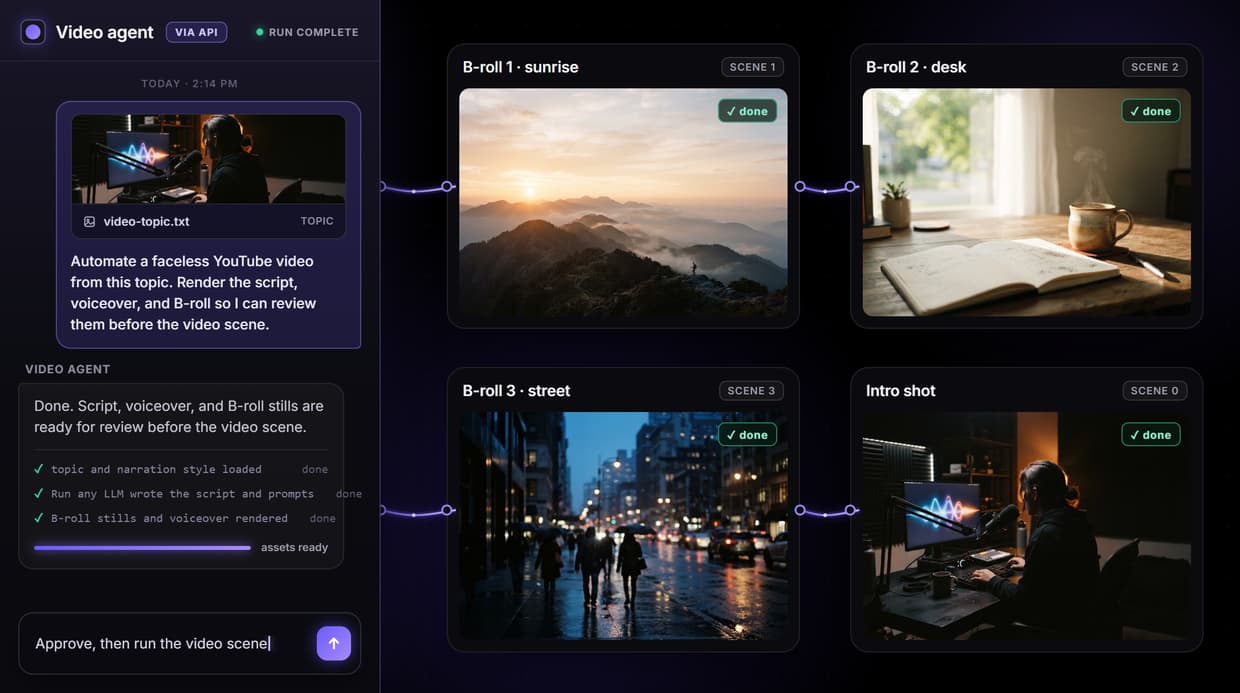
Task: Open the B-roll 2 desk image
Action: click(1027, 203)
